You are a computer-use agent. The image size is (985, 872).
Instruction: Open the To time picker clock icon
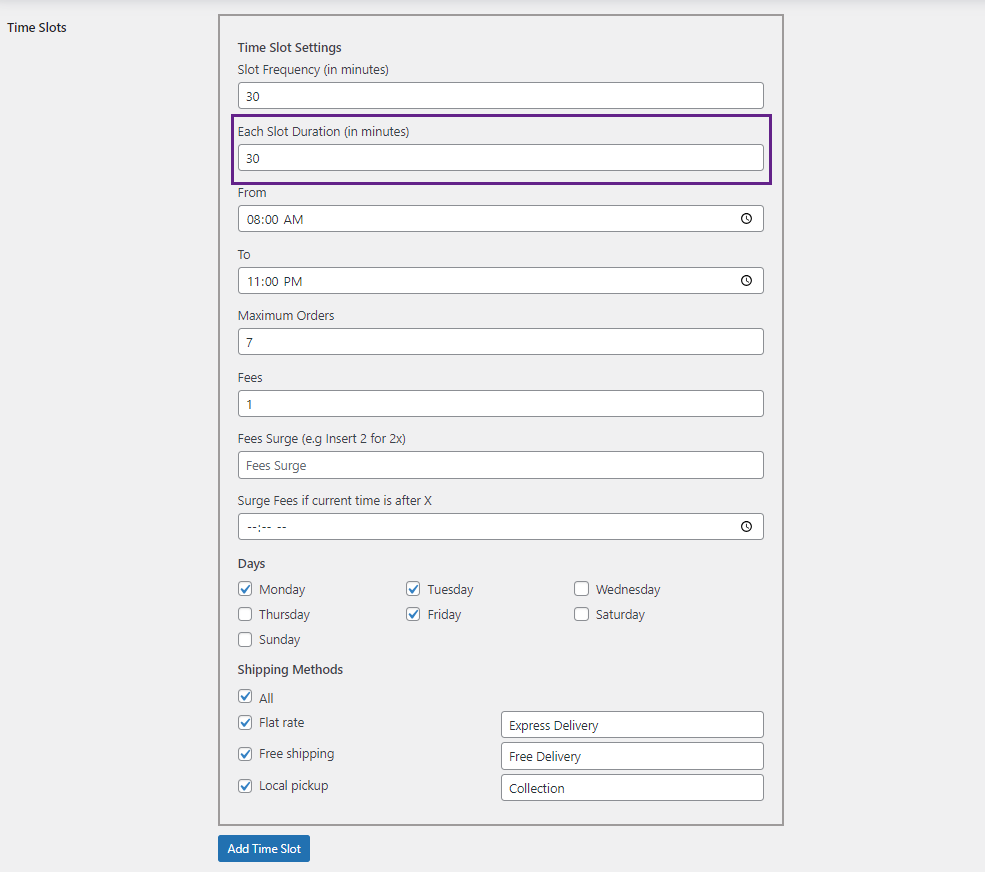[746, 281]
